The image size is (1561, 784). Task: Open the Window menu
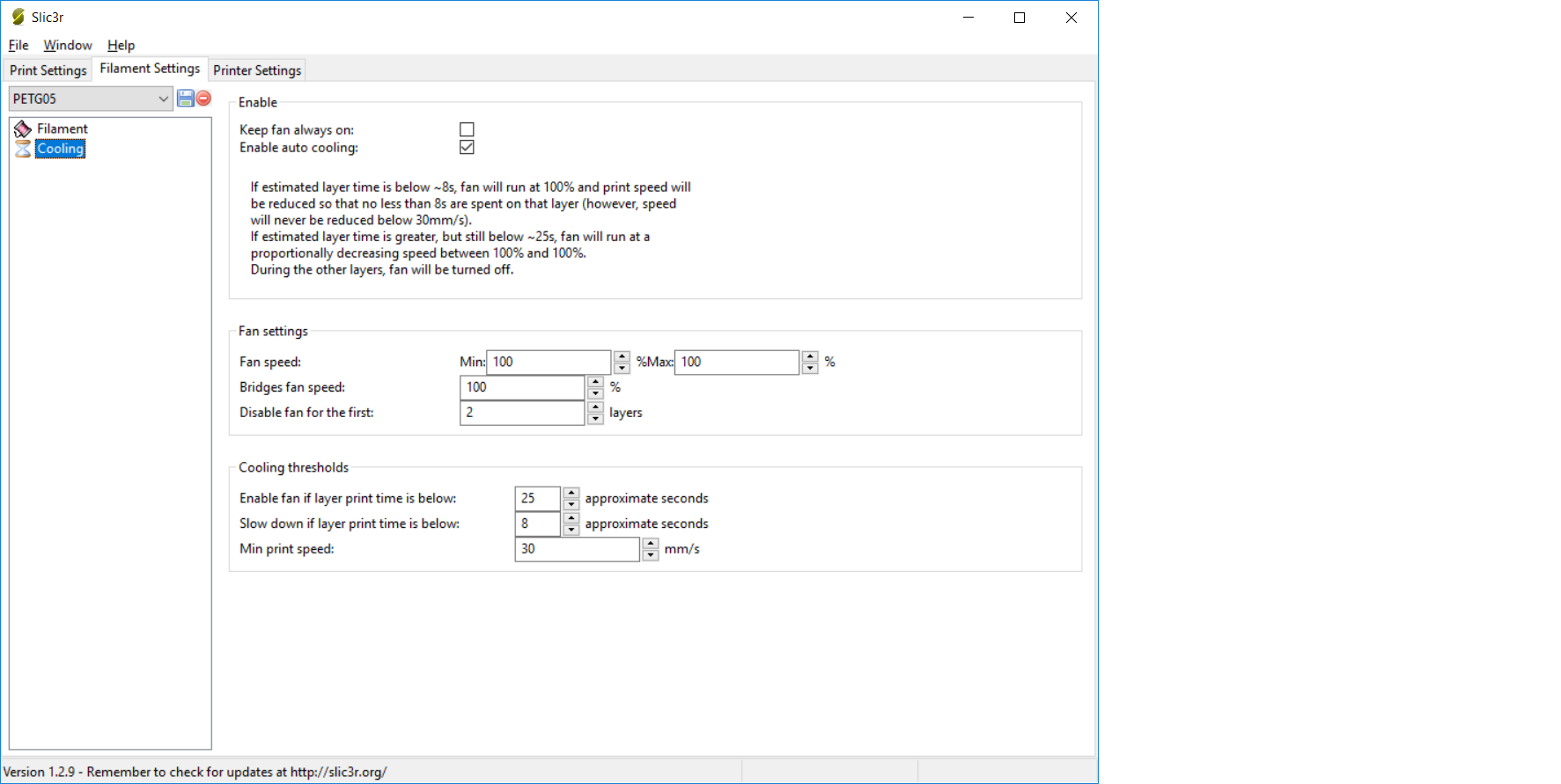coord(68,45)
